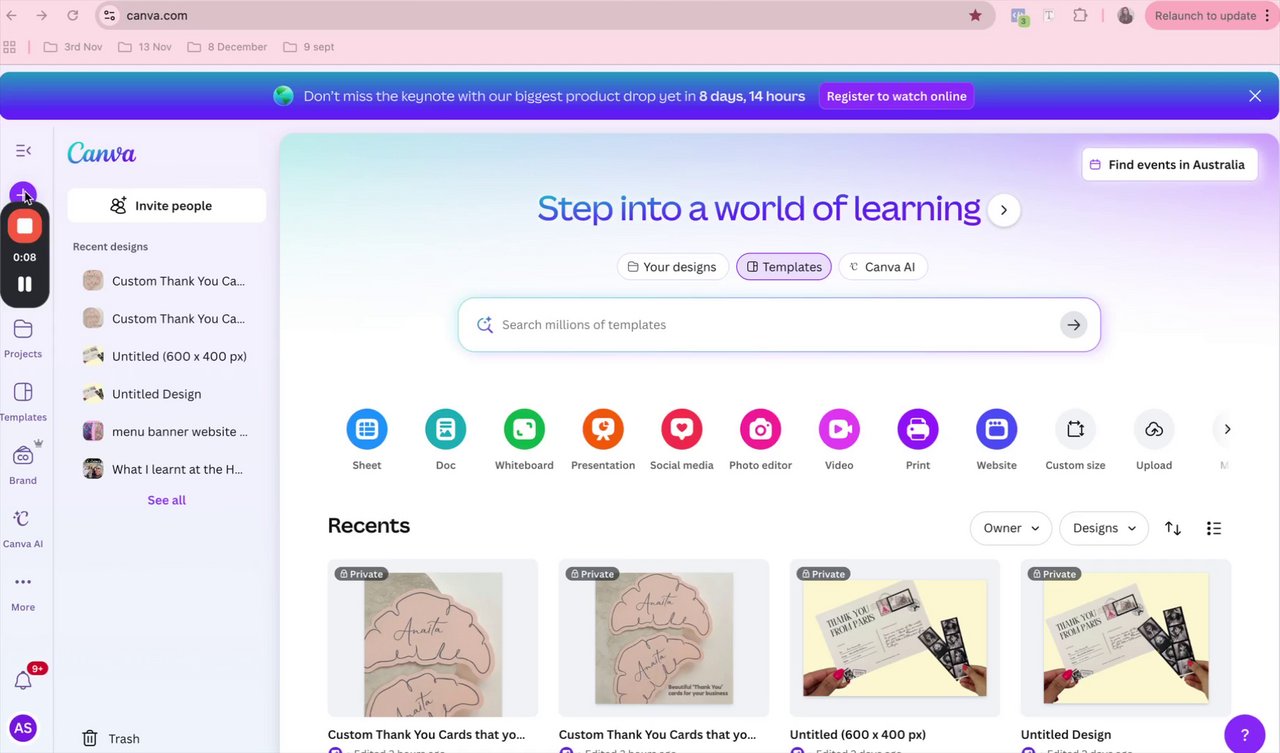Screen dimensions: 1280x753
Task: Open the 13 Nov bookmarks folder
Action: pyautogui.click(x=145, y=47)
